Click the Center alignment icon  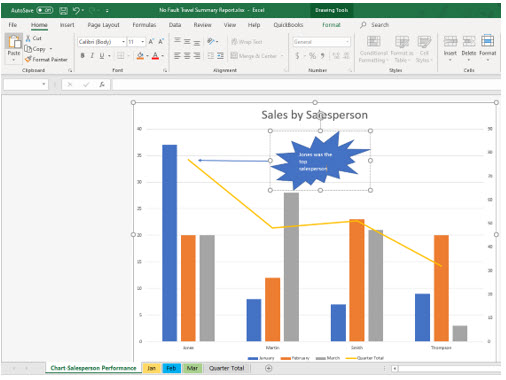187,56
